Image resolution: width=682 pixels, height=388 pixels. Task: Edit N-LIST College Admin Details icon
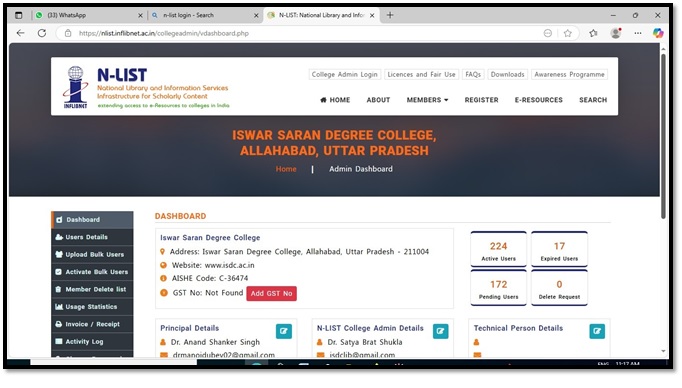tap(441, 331)
